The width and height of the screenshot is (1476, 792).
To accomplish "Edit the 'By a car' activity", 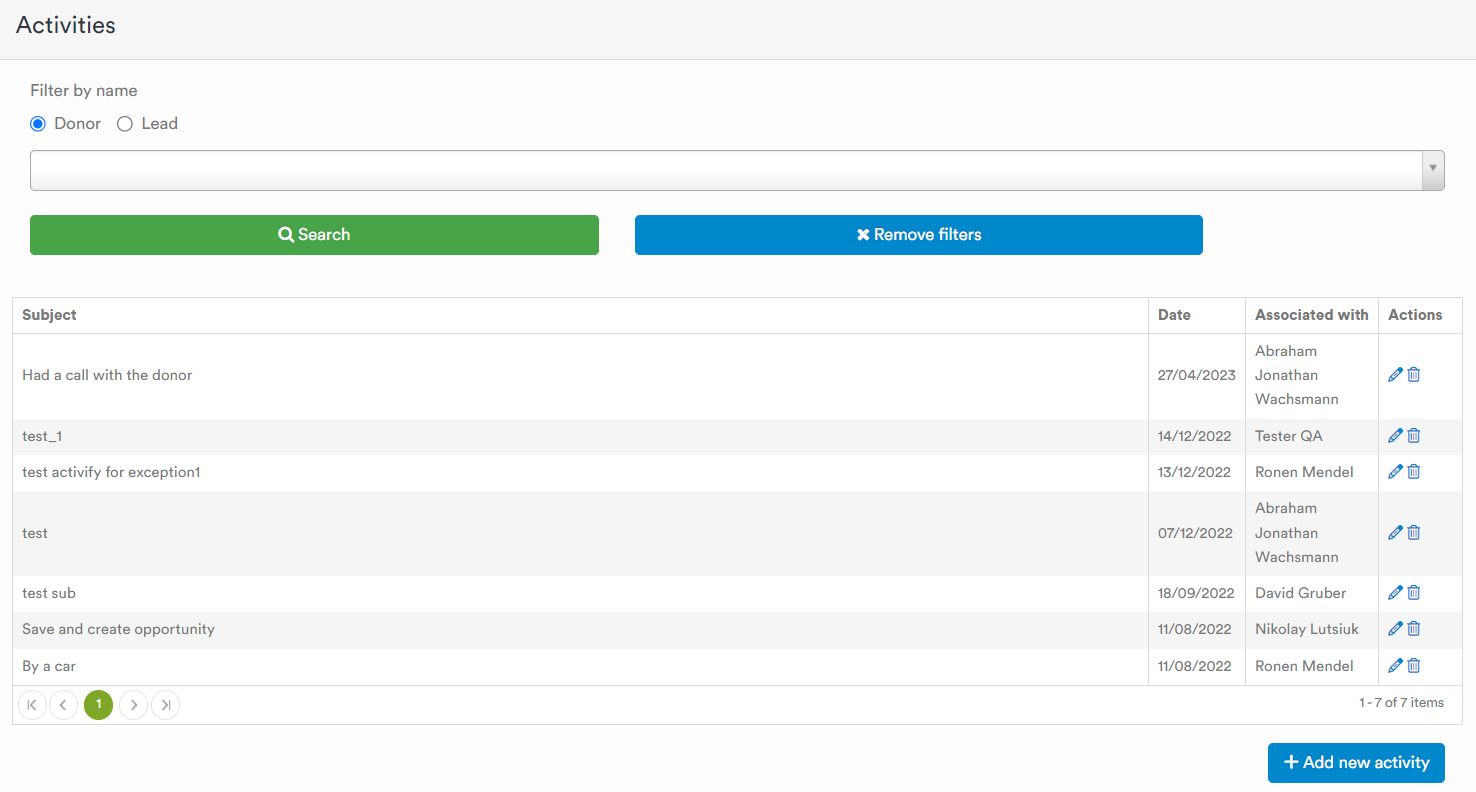I will tap(1396, 666).
